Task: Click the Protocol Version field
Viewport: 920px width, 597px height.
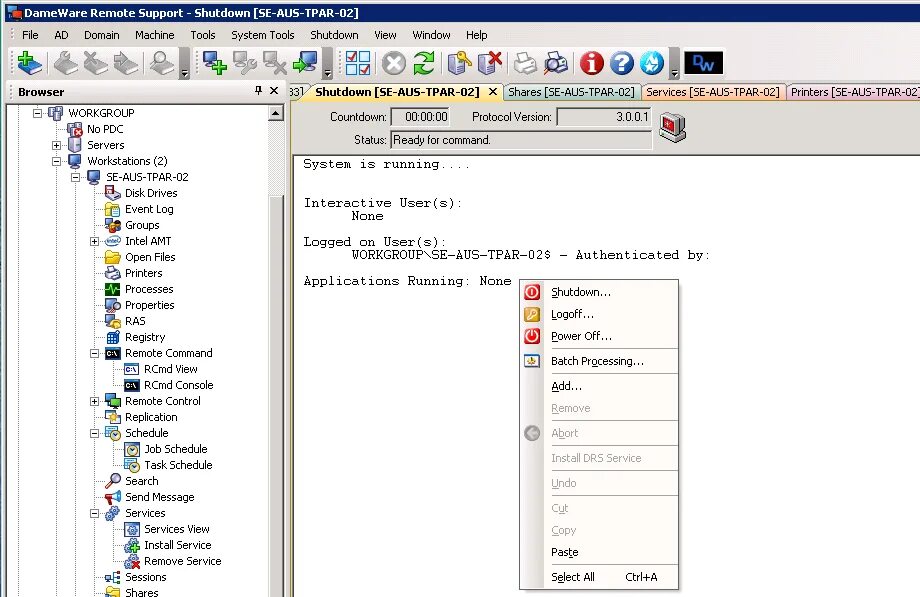Action: coord(604,117)
